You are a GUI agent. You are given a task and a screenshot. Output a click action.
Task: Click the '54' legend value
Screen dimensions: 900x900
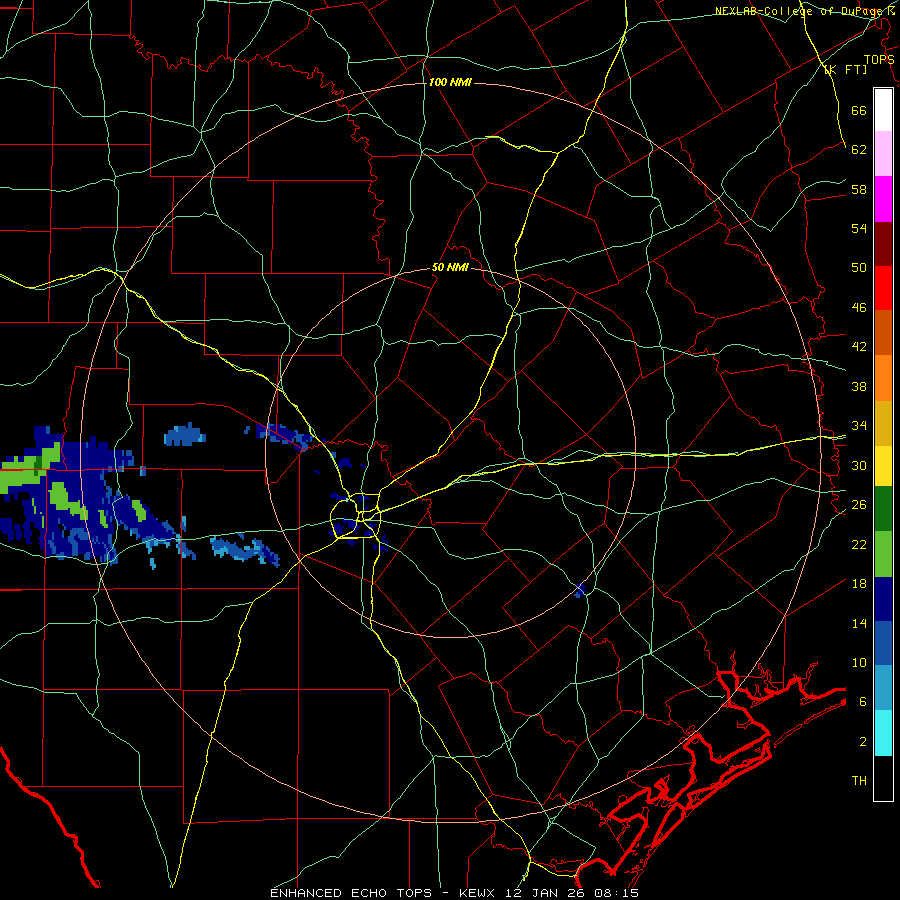859,228
